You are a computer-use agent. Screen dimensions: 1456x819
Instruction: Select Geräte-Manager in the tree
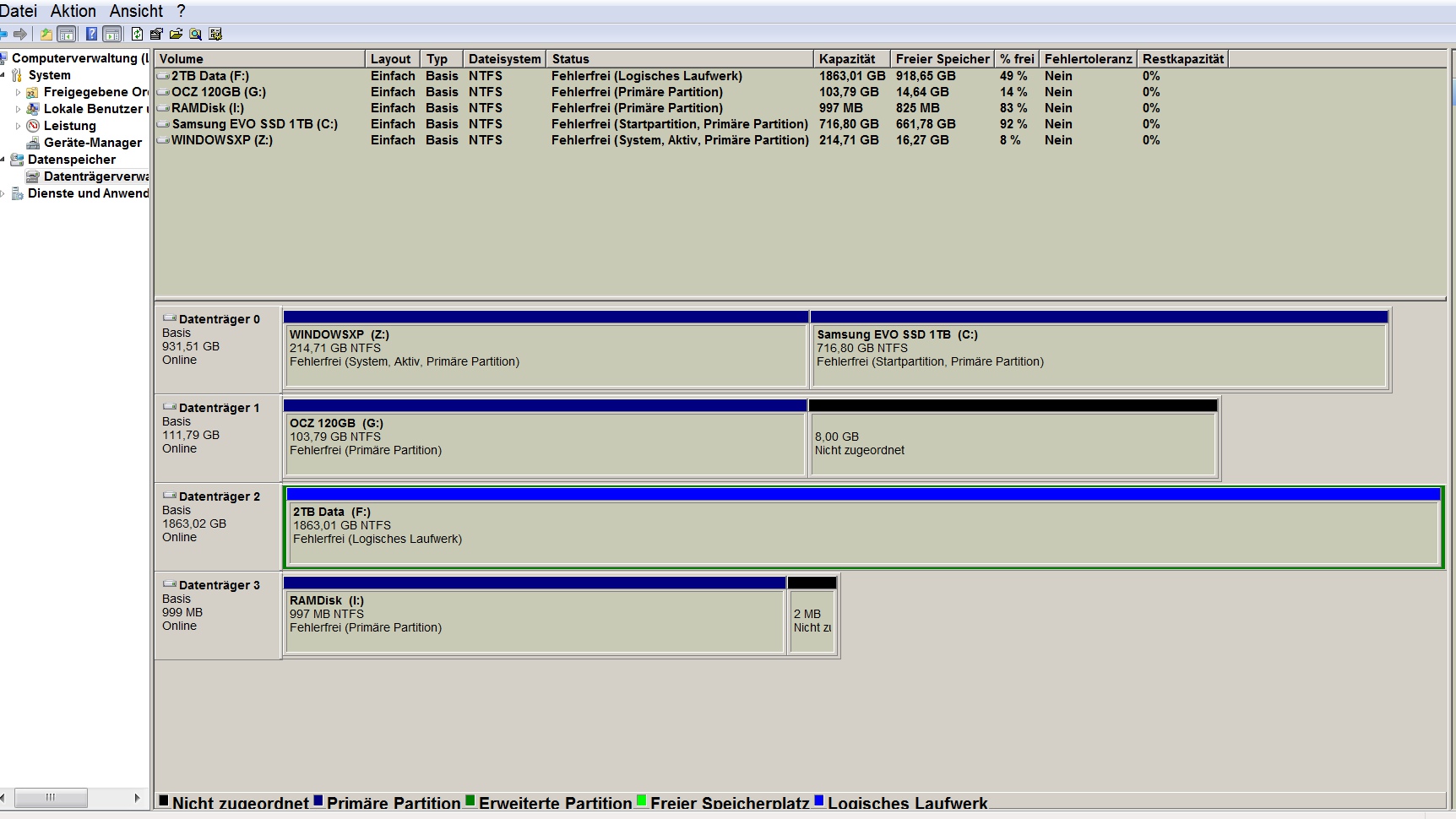(x=93, y=143)
